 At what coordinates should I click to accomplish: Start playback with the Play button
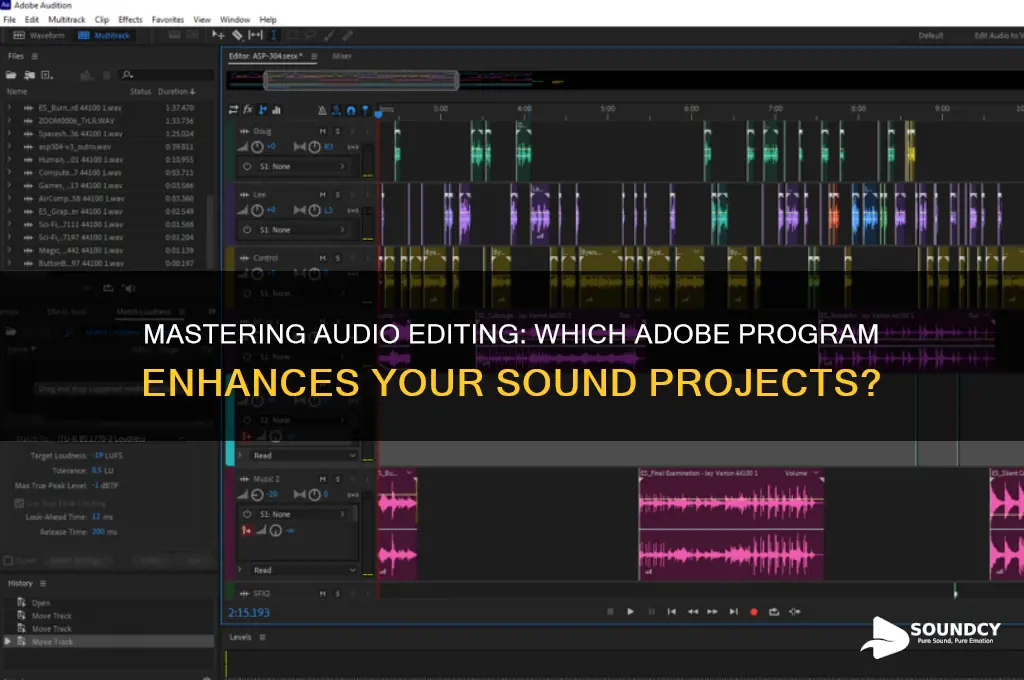(630, 612)
